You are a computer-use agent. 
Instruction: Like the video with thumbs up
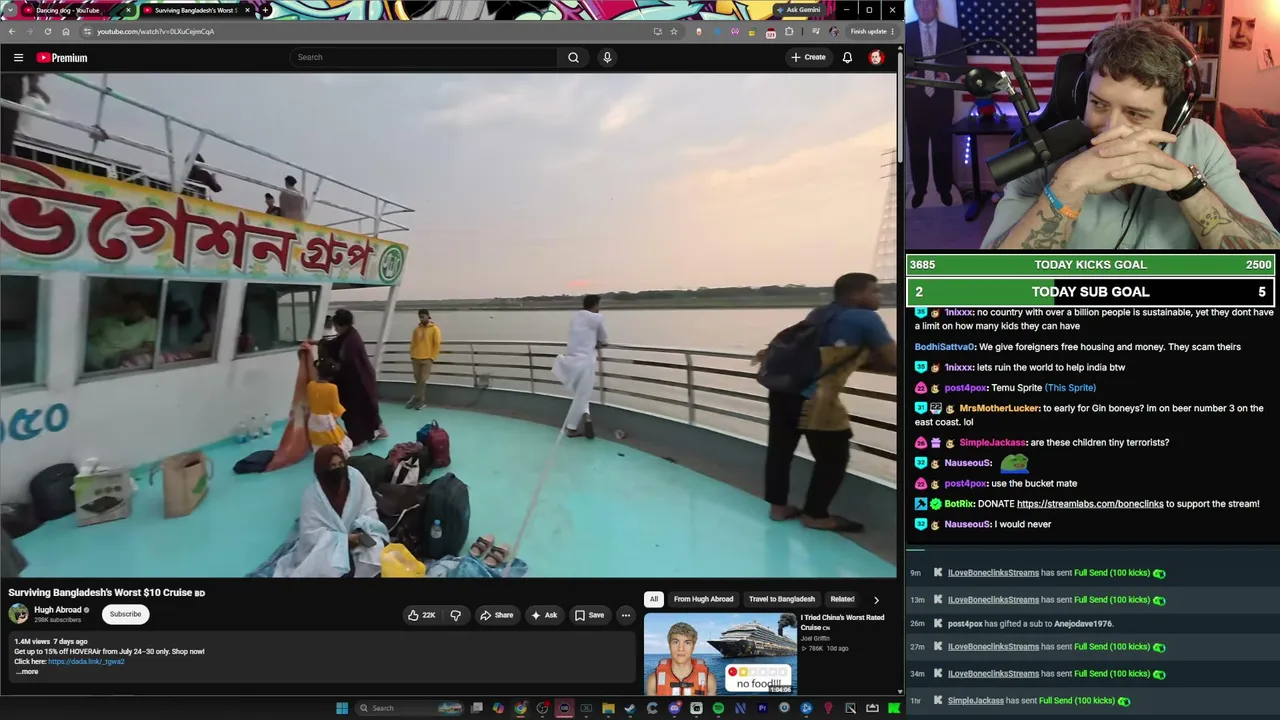421,615
